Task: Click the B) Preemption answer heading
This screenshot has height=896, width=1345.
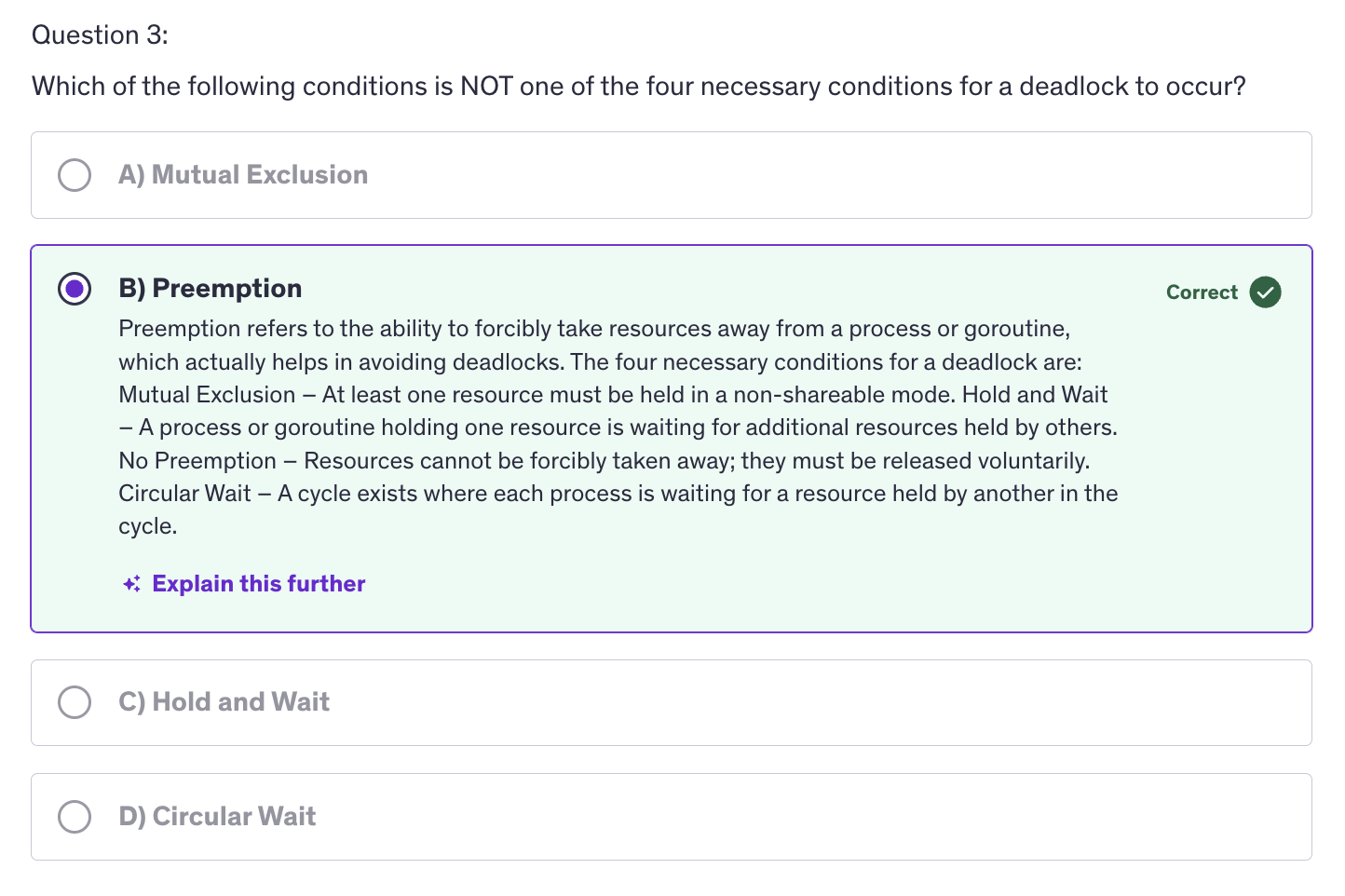Action: 211,289
